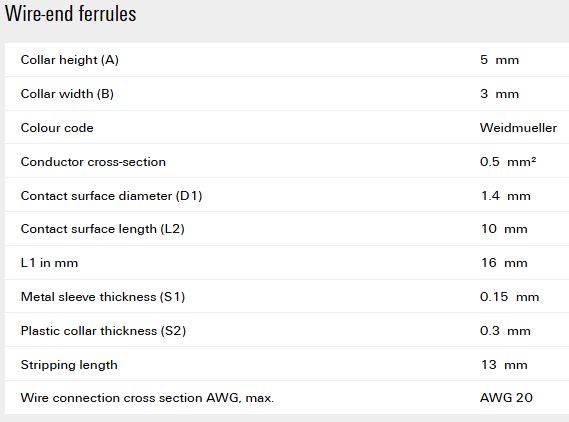
Task: Click the AWG 20 value
Action: [506, 398]
